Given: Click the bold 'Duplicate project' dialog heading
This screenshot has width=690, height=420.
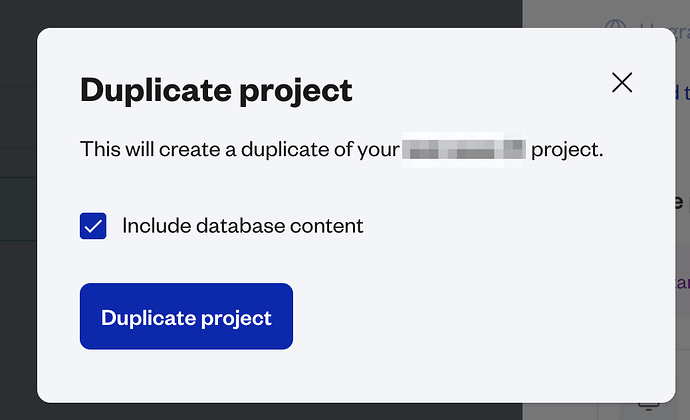Looking at the screenshot, I should coord(216,91).
